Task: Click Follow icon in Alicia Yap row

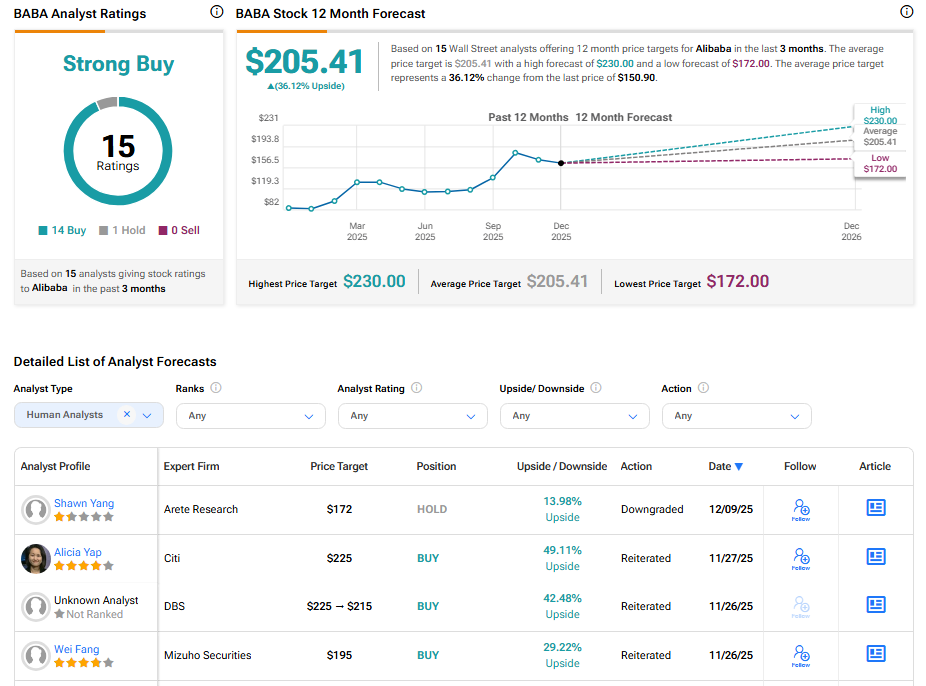Action: (800, 557)
